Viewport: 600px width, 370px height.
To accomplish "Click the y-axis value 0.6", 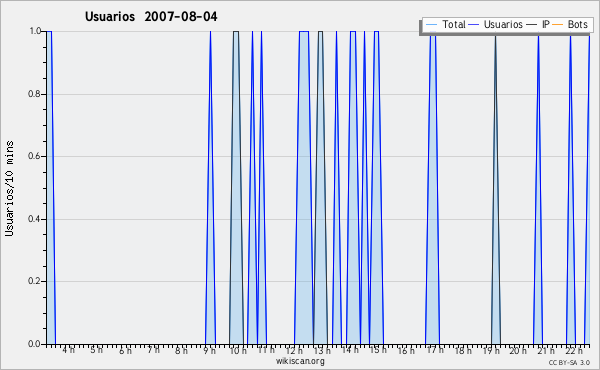I will (35, 156).
